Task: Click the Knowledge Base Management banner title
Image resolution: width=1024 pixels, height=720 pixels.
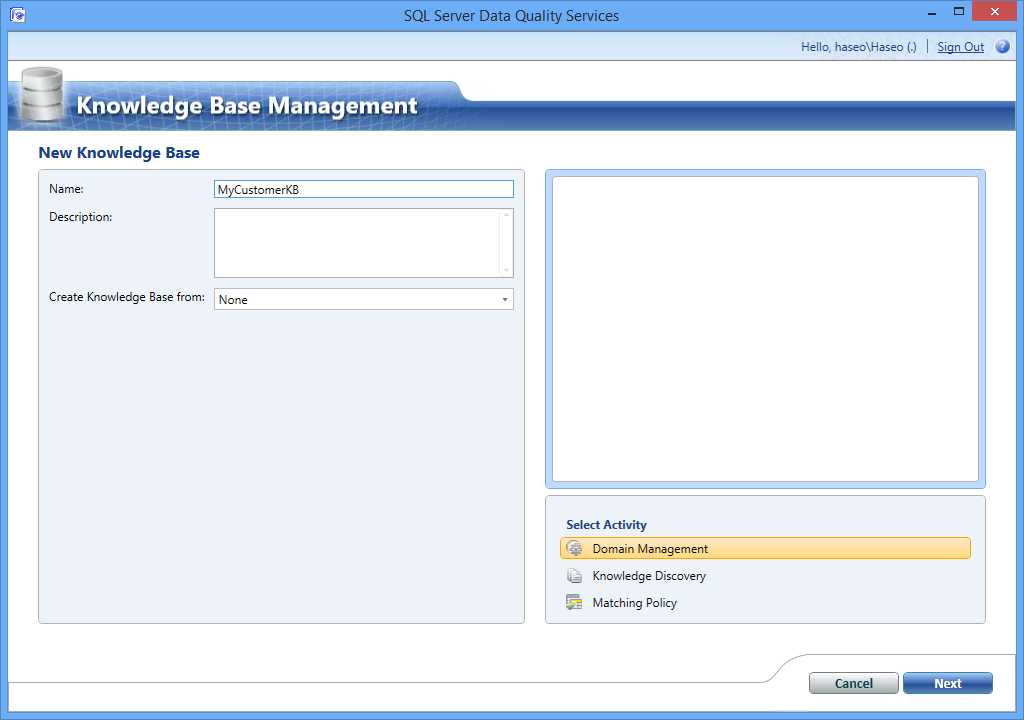Action: (246, 106)
